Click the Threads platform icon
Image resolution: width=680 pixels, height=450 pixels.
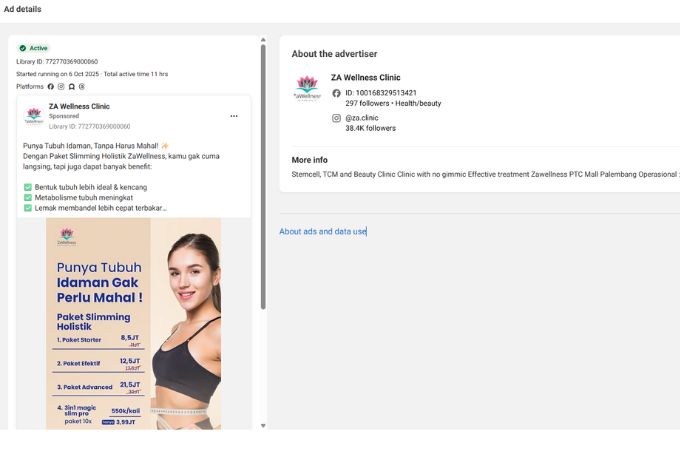[81, 87]
